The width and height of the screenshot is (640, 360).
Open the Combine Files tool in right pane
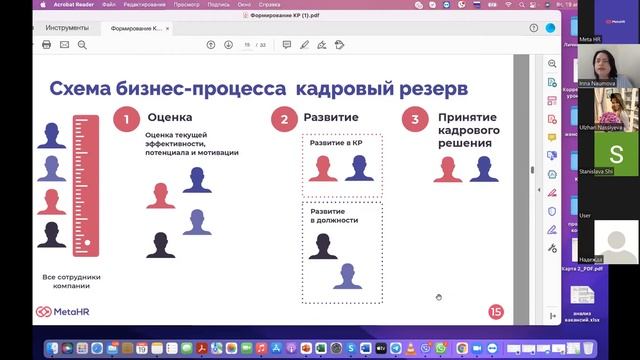pyautogui.click(x=552, y=156)
